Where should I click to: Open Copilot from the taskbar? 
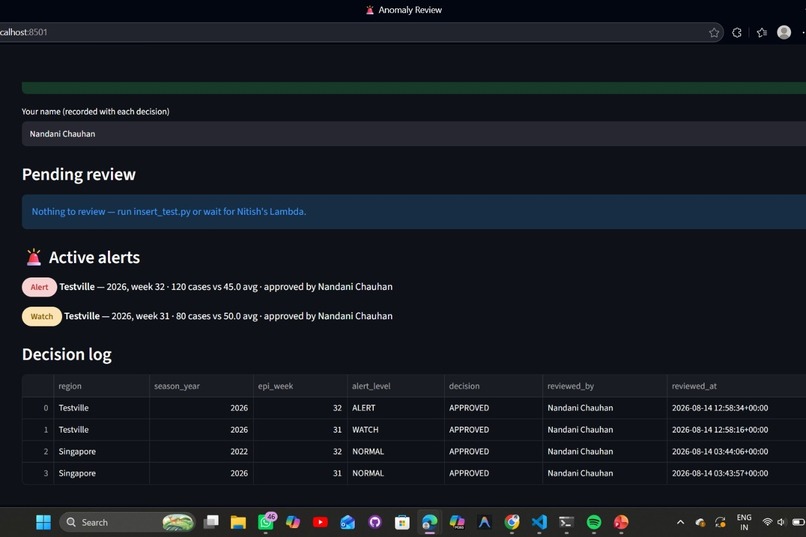(x=293, y=523)
